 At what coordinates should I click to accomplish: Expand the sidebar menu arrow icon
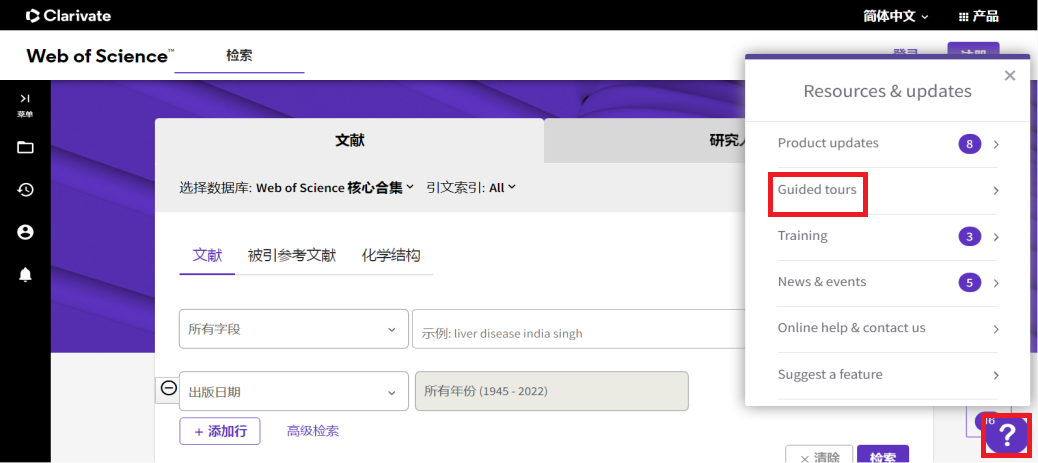[25, 99]
